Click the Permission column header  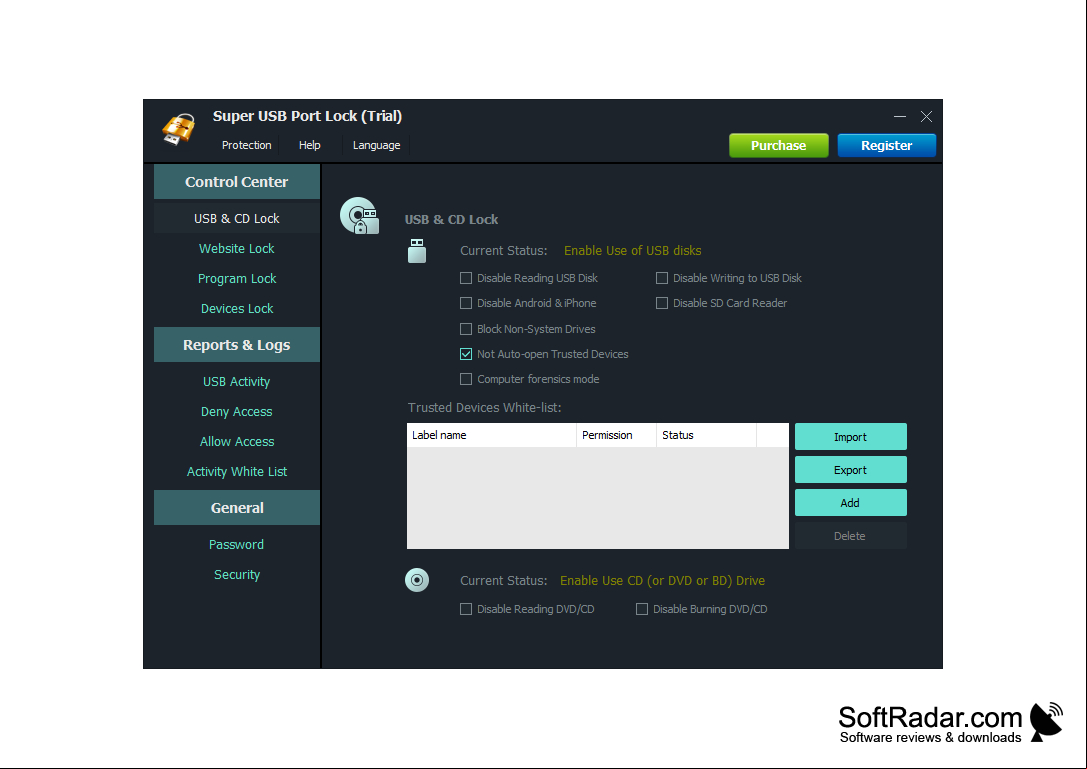coord(616,435)
